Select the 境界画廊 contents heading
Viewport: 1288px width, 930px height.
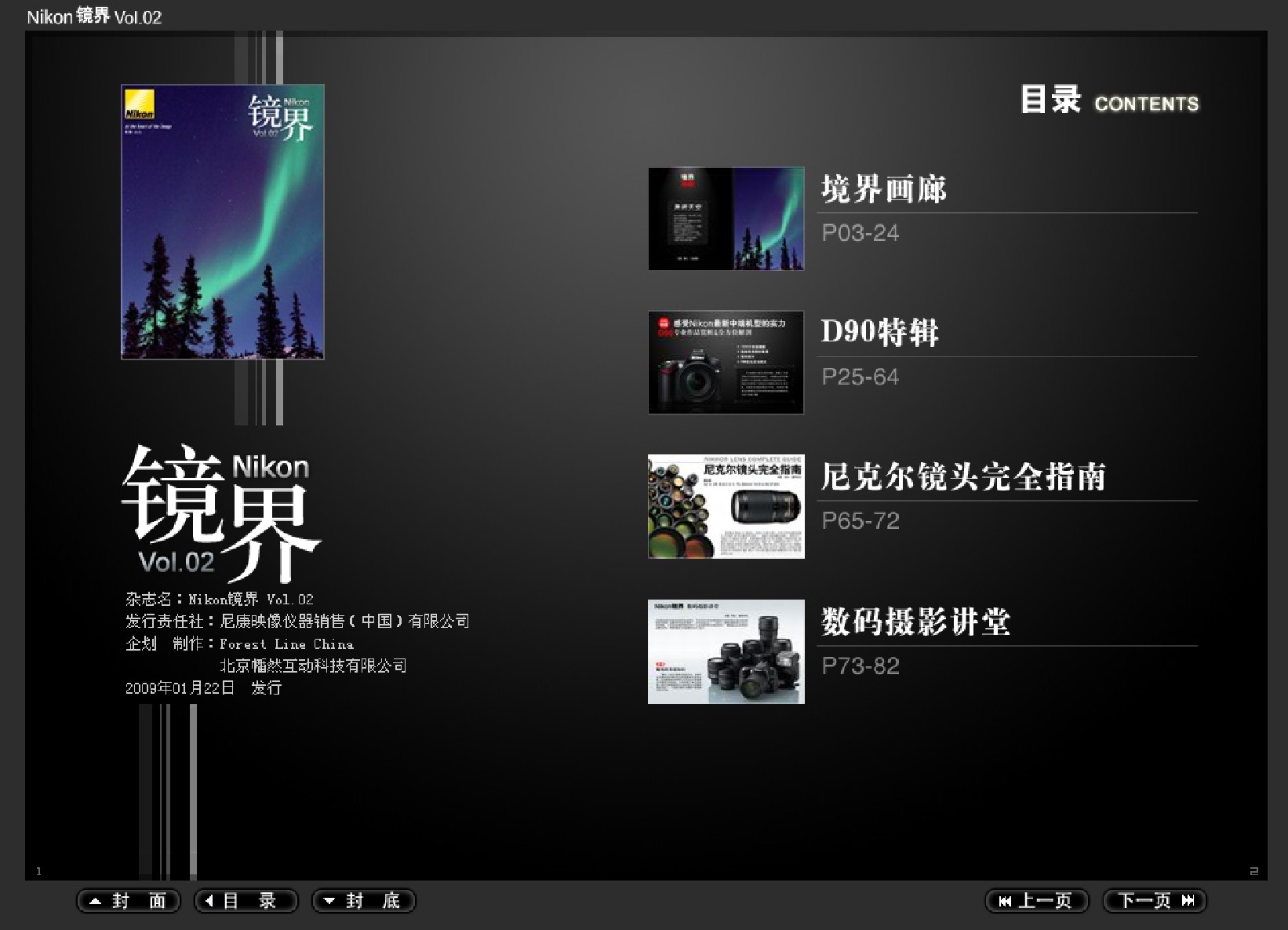tap(884, 189)
